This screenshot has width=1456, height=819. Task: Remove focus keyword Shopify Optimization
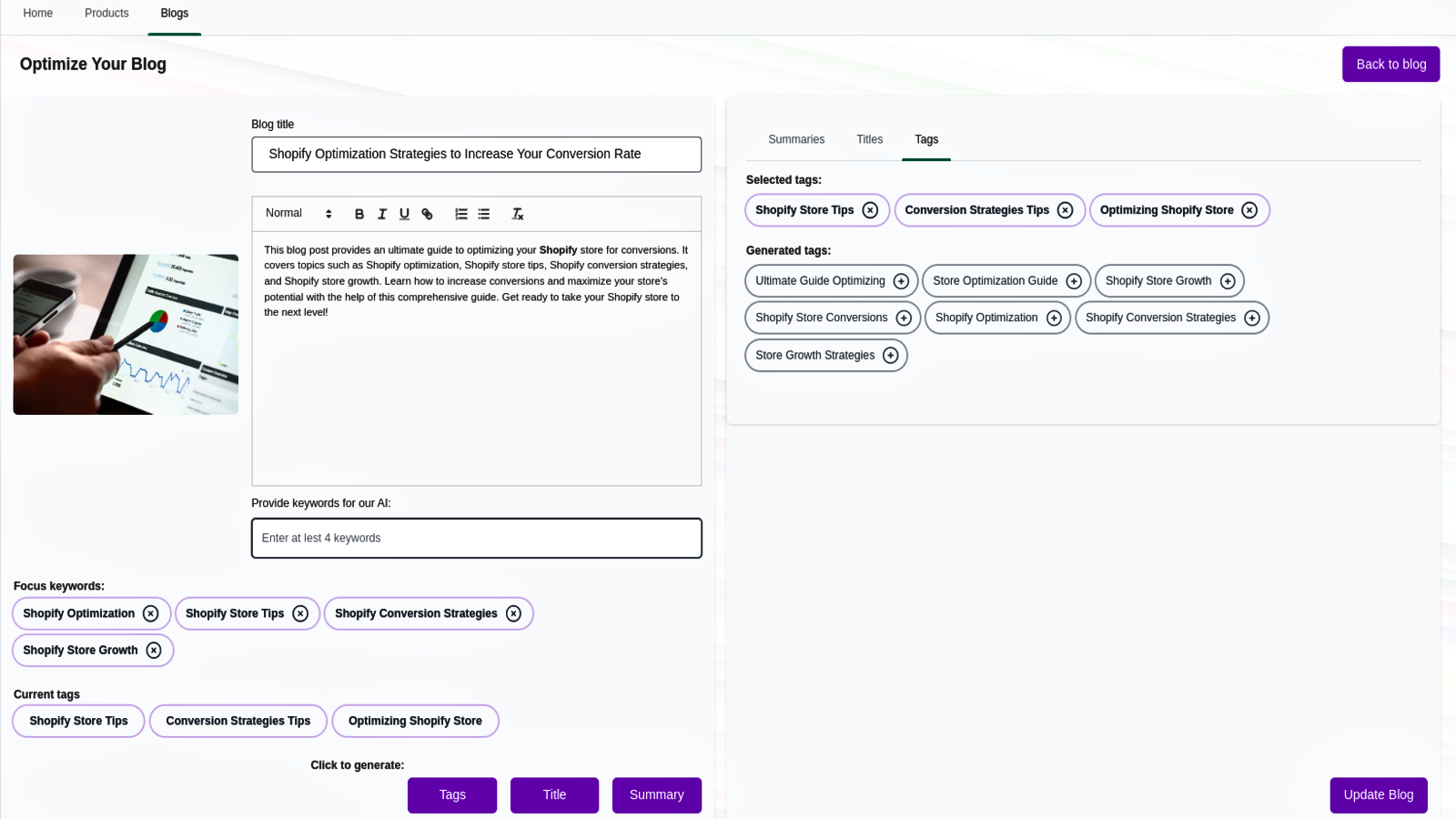151,613
